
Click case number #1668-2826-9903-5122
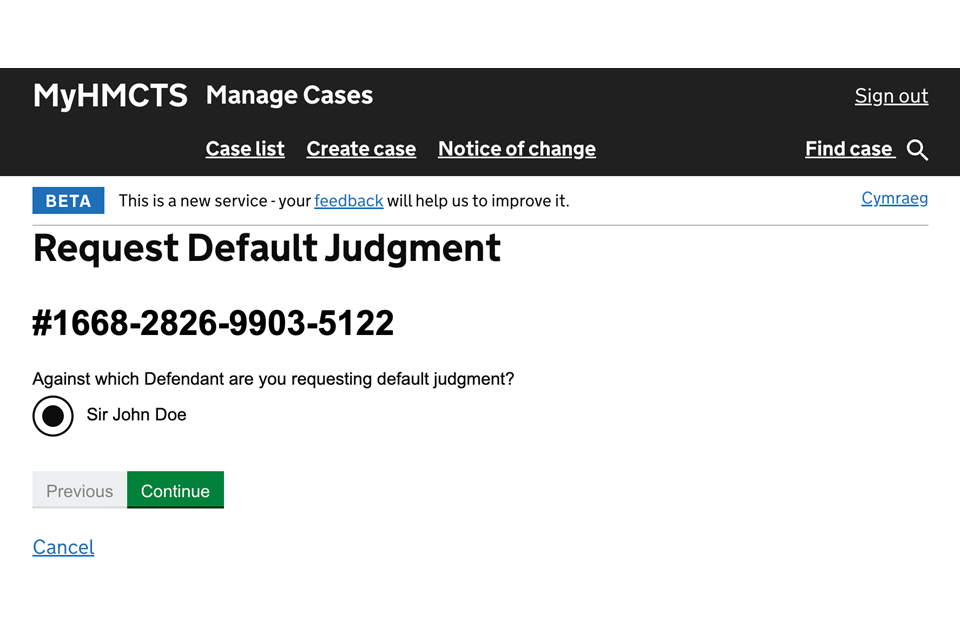pyautogui.click(x=213, y=323)
